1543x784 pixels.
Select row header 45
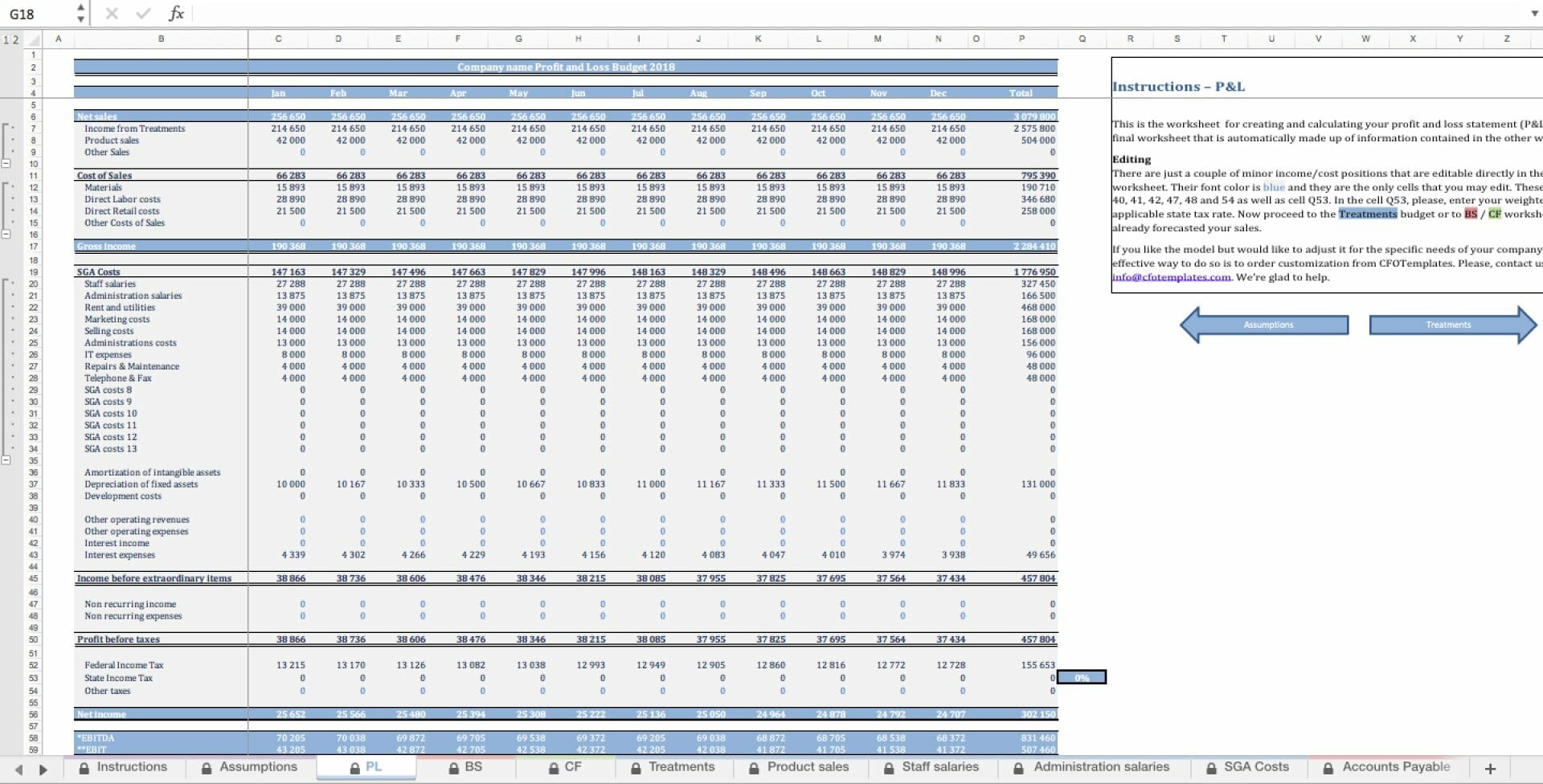34,578
